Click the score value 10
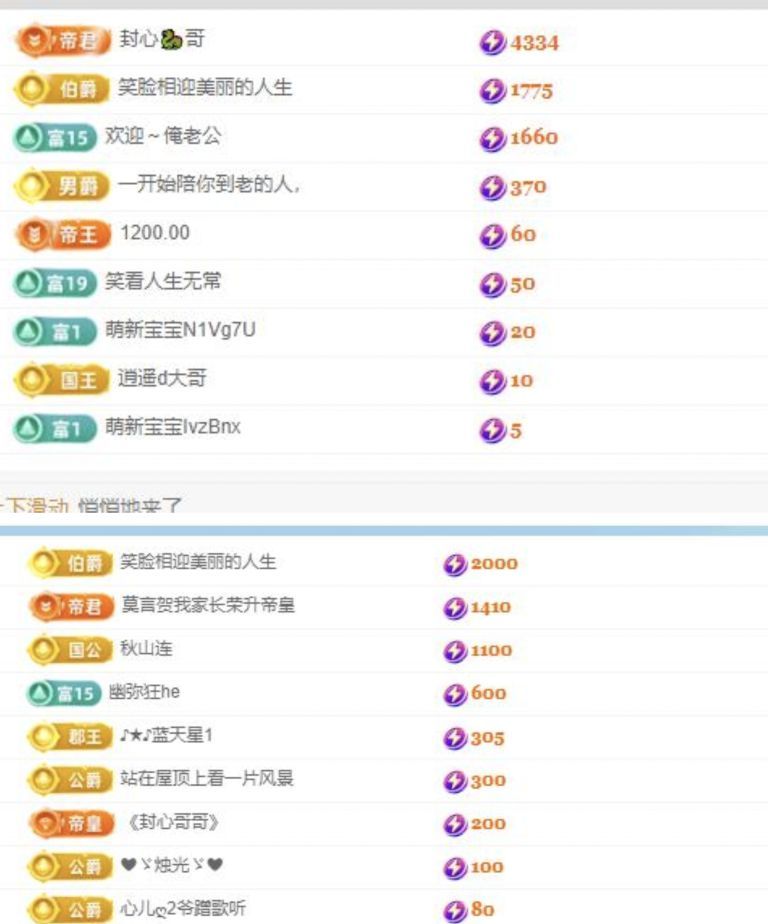 [521, 381]
